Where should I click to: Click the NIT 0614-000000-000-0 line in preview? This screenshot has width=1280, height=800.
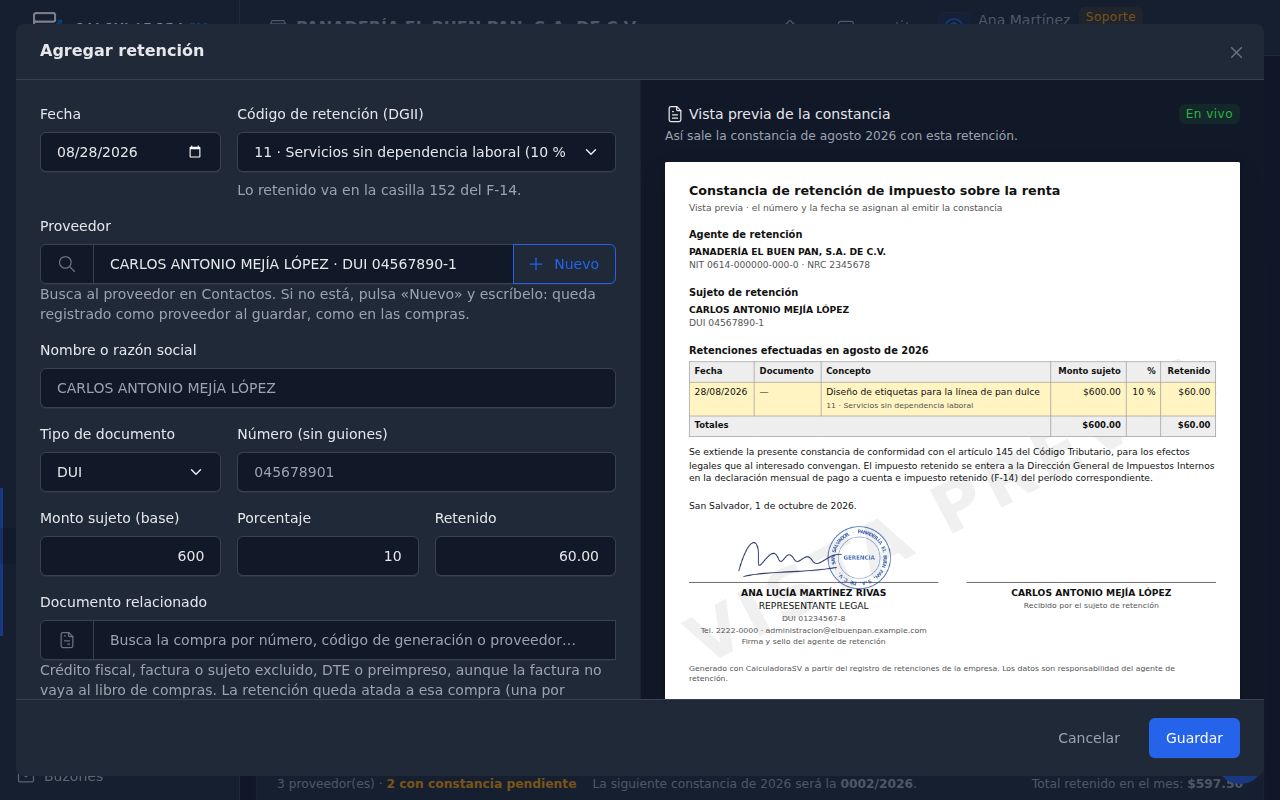tap(779, 265)
